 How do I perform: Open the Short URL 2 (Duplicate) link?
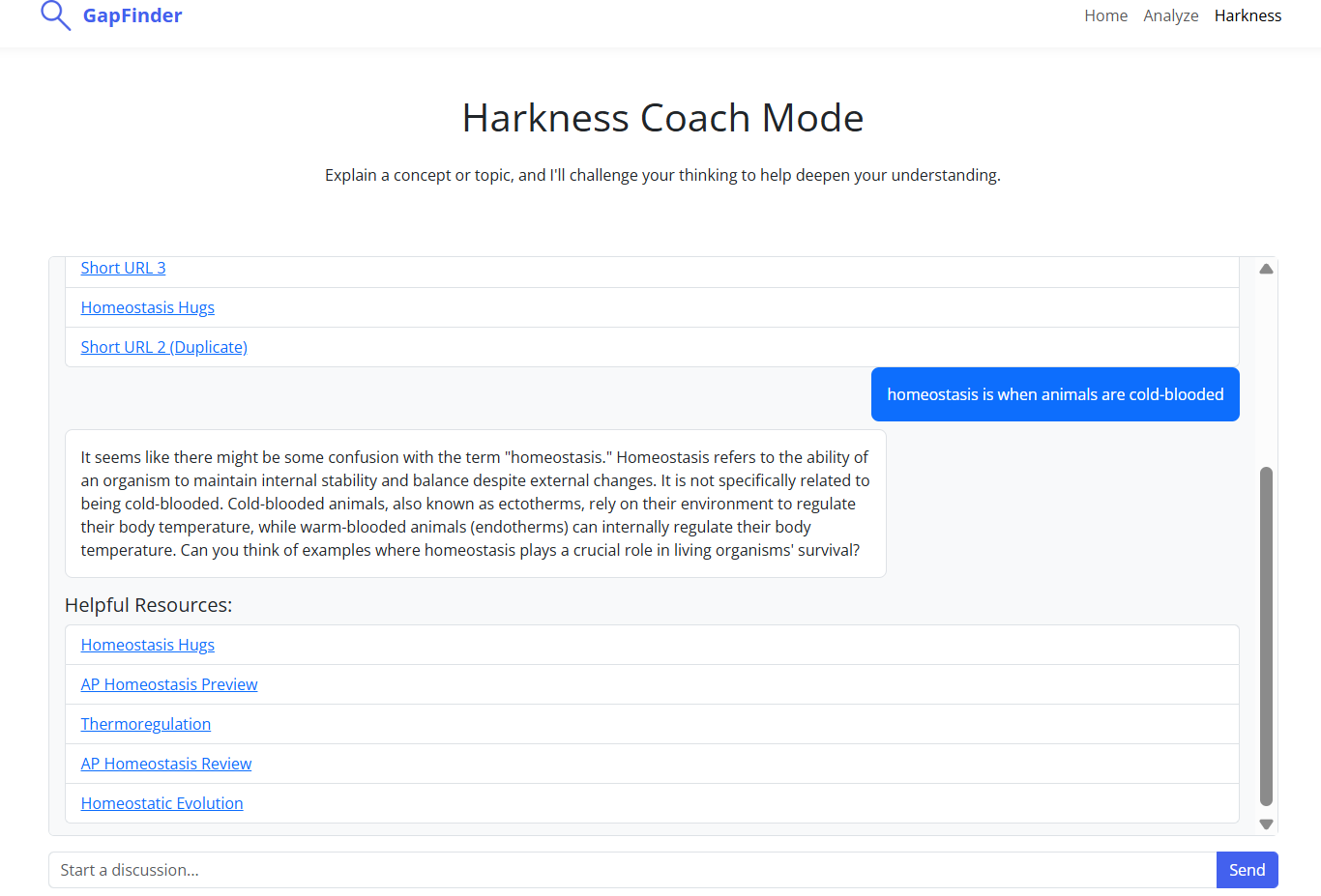tap(164, 347)
